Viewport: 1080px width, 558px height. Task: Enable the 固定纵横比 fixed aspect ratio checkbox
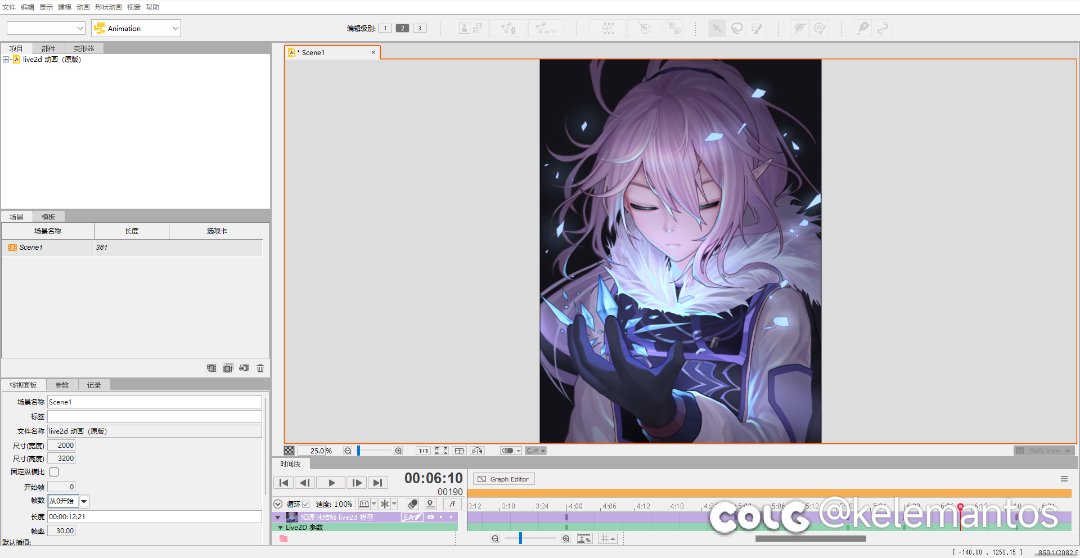pos(54,472)
